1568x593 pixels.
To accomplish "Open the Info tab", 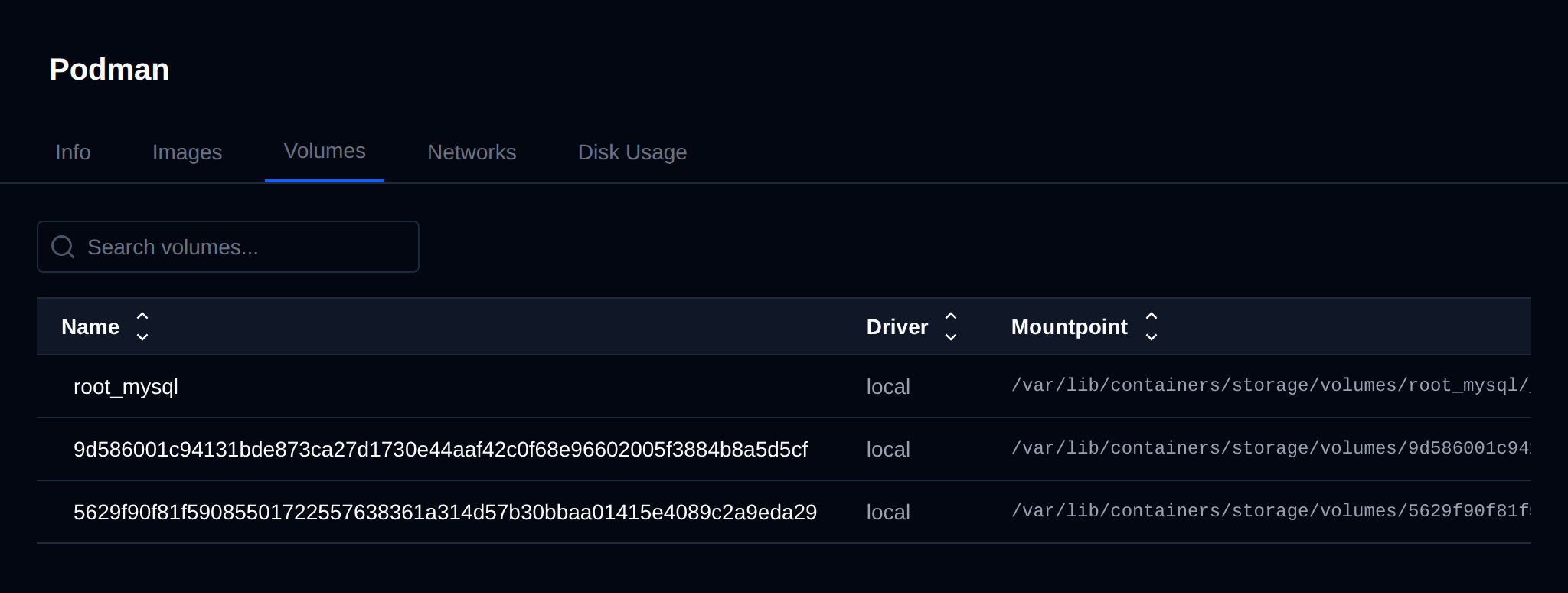I will 73,152.
